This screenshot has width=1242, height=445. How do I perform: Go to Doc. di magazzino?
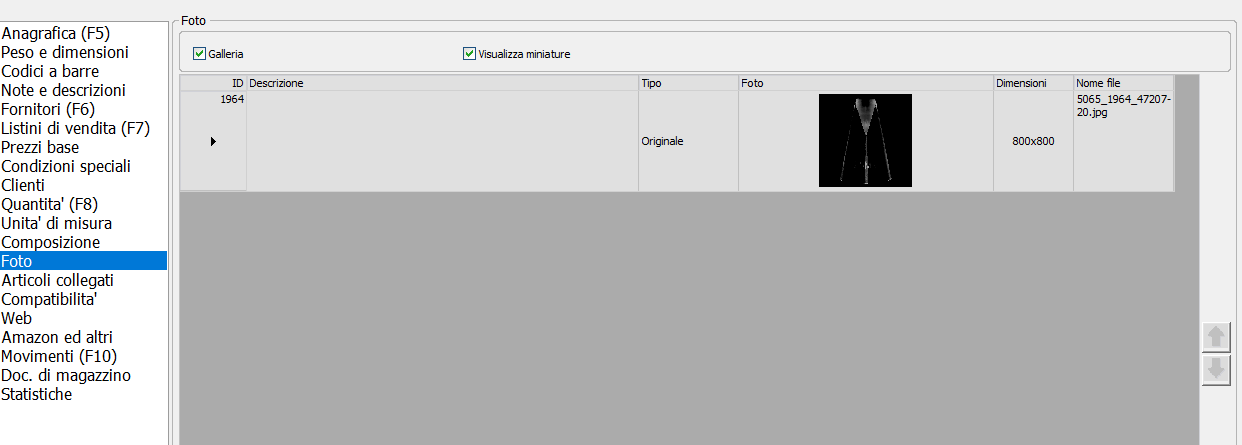pos(66,375)
